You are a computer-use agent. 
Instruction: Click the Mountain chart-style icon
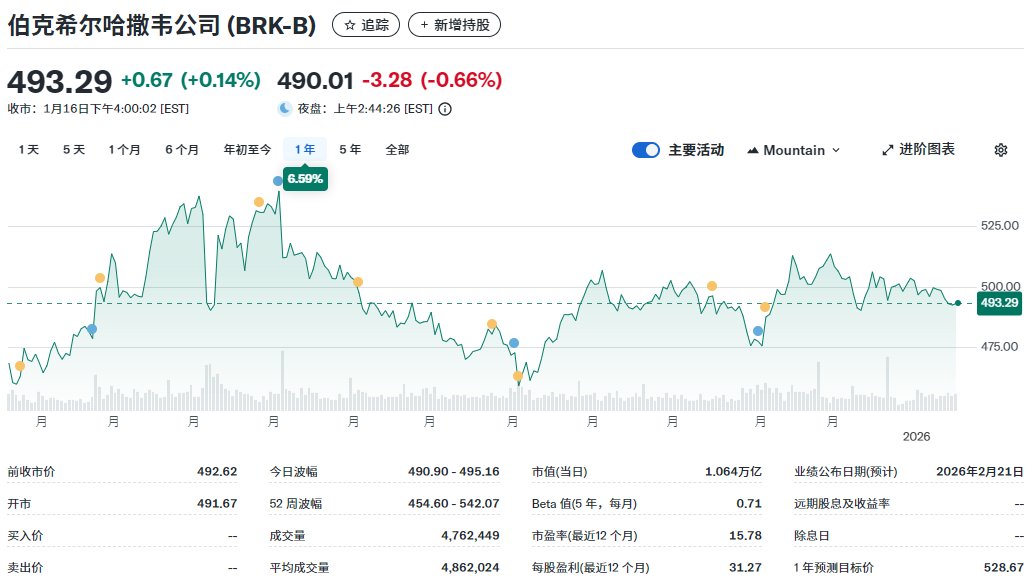[753, 149]
